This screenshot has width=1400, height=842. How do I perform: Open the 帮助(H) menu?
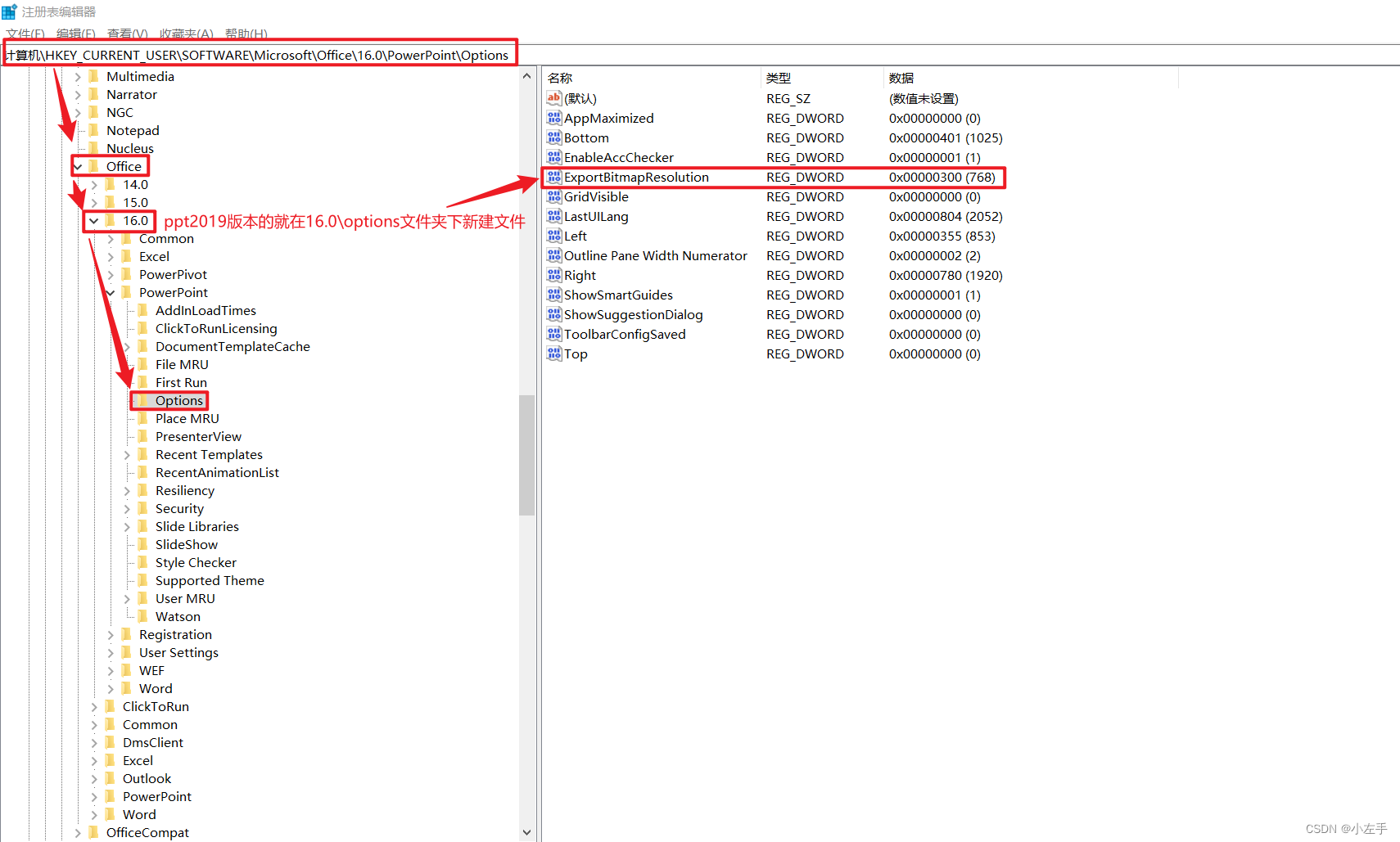[x=246, y=34]
